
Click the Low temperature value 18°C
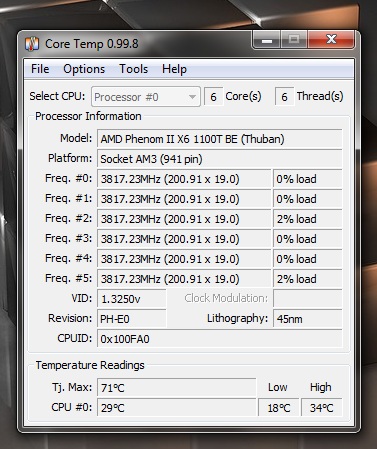279,407
